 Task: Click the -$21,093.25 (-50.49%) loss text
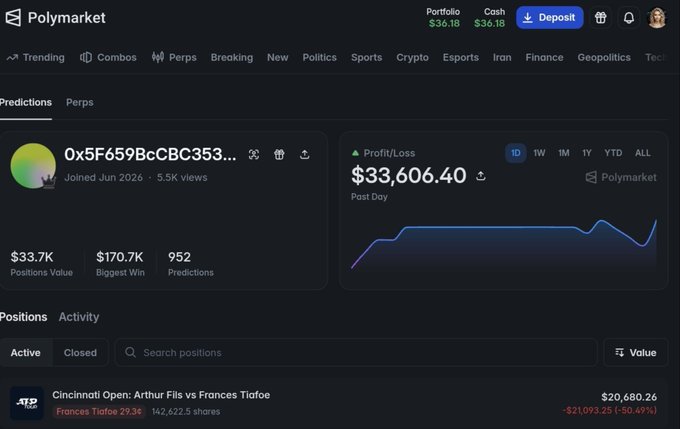coord(610,410)
